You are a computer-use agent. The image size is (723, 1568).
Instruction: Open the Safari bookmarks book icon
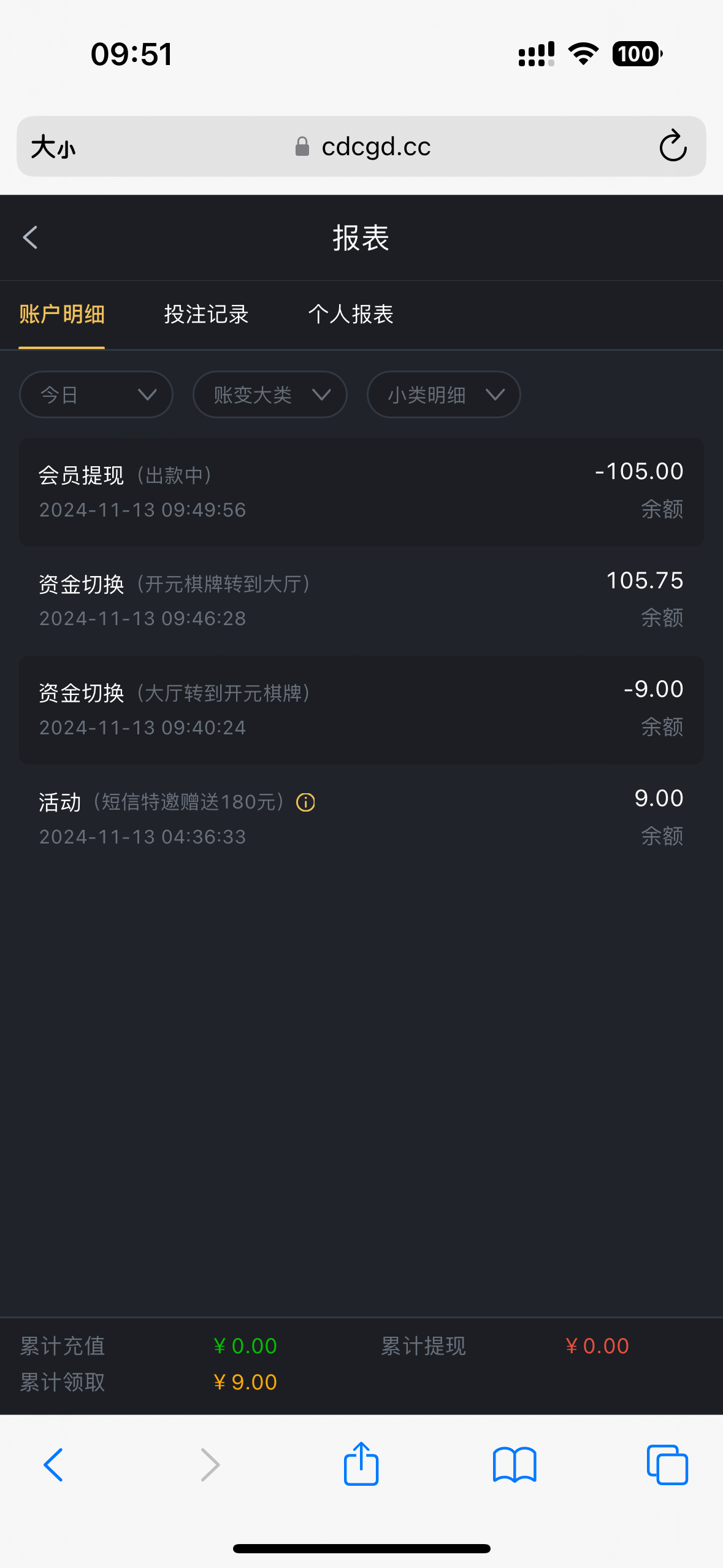[x=515, y=1464]
